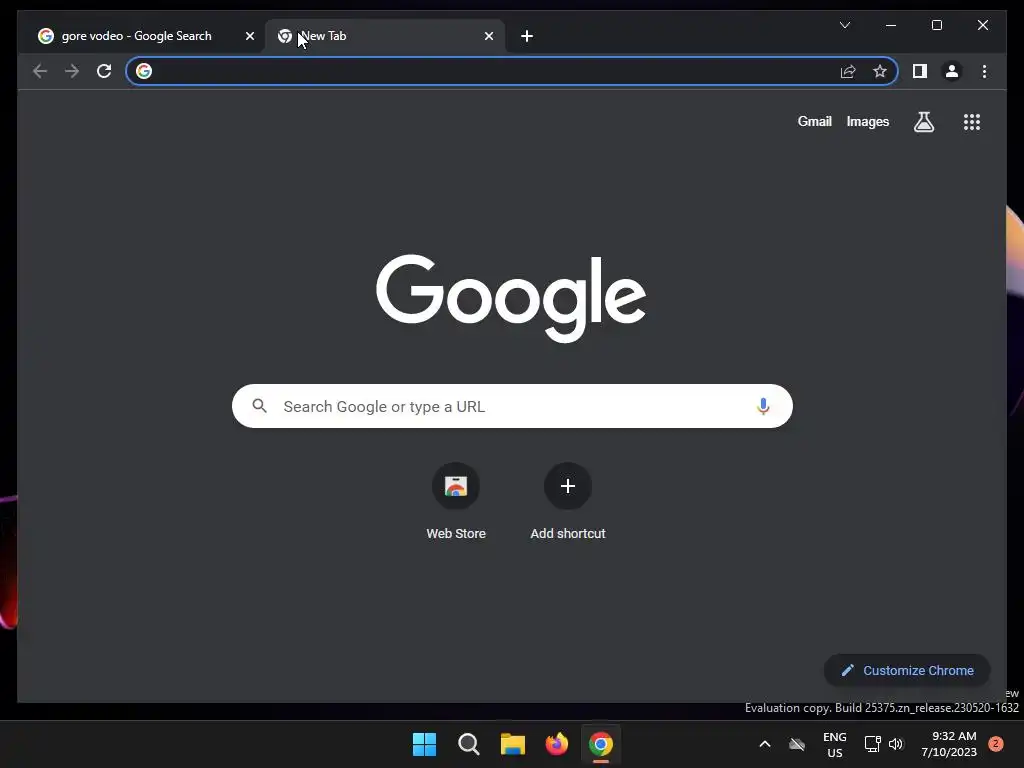Open the OneDrive tray icon
This screenshot has width=1024, height=768.
(797, 744)
